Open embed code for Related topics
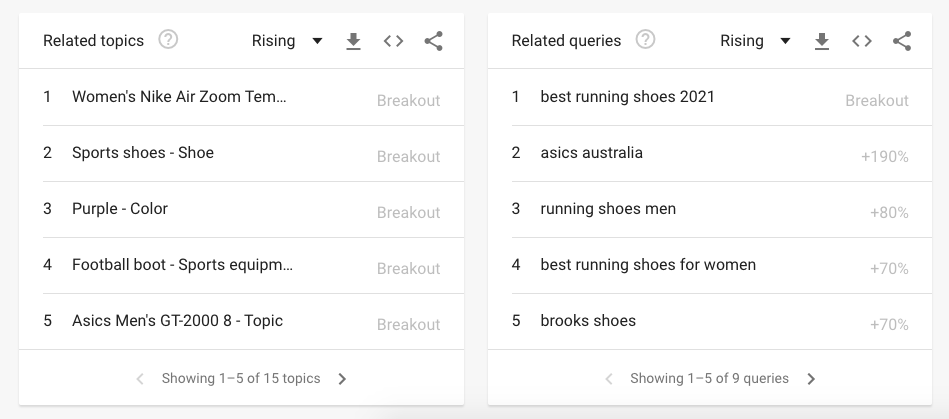Viewport: 949px width, 419px height. point(393,41)
